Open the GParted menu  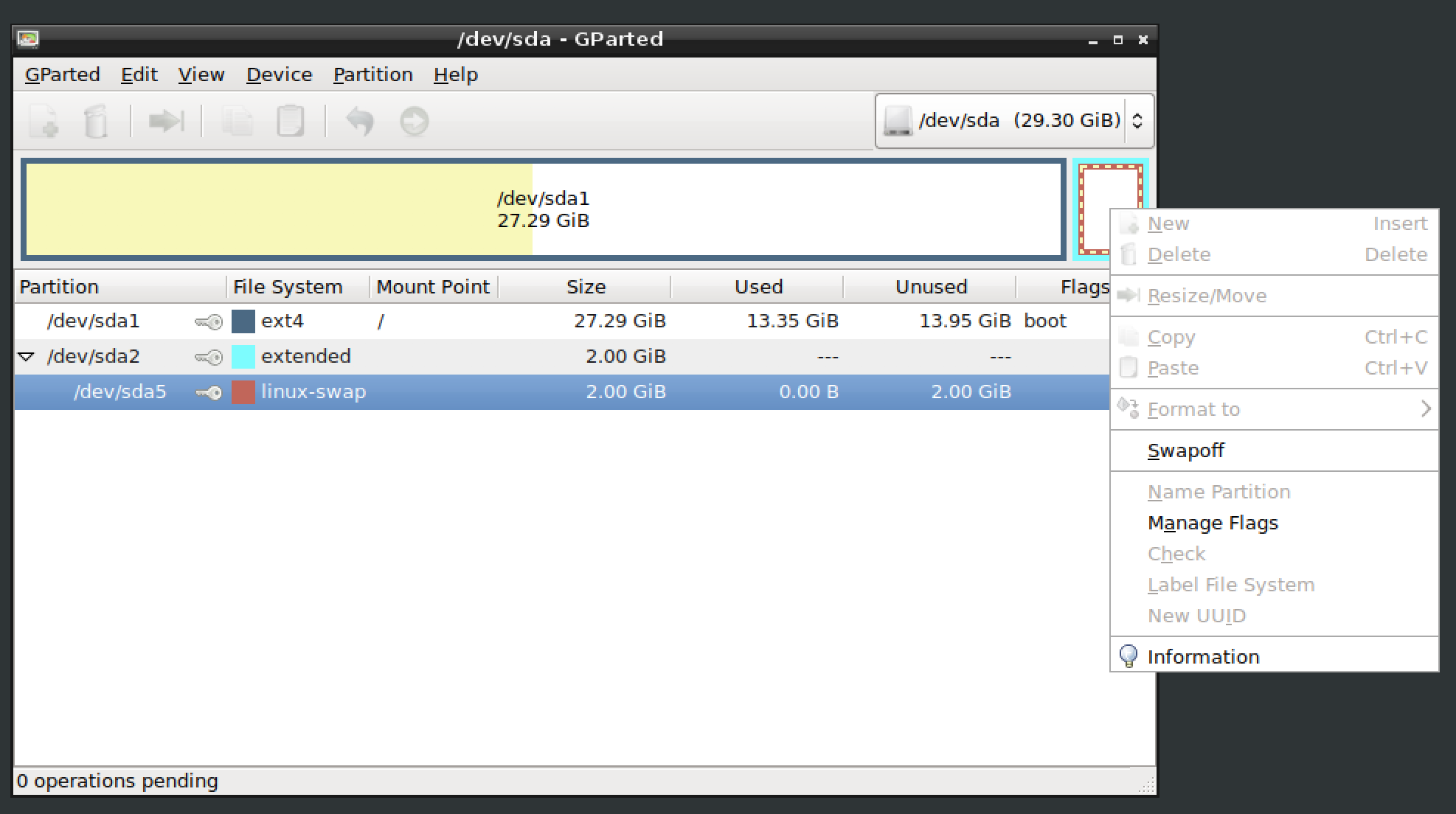pos(63,74)
